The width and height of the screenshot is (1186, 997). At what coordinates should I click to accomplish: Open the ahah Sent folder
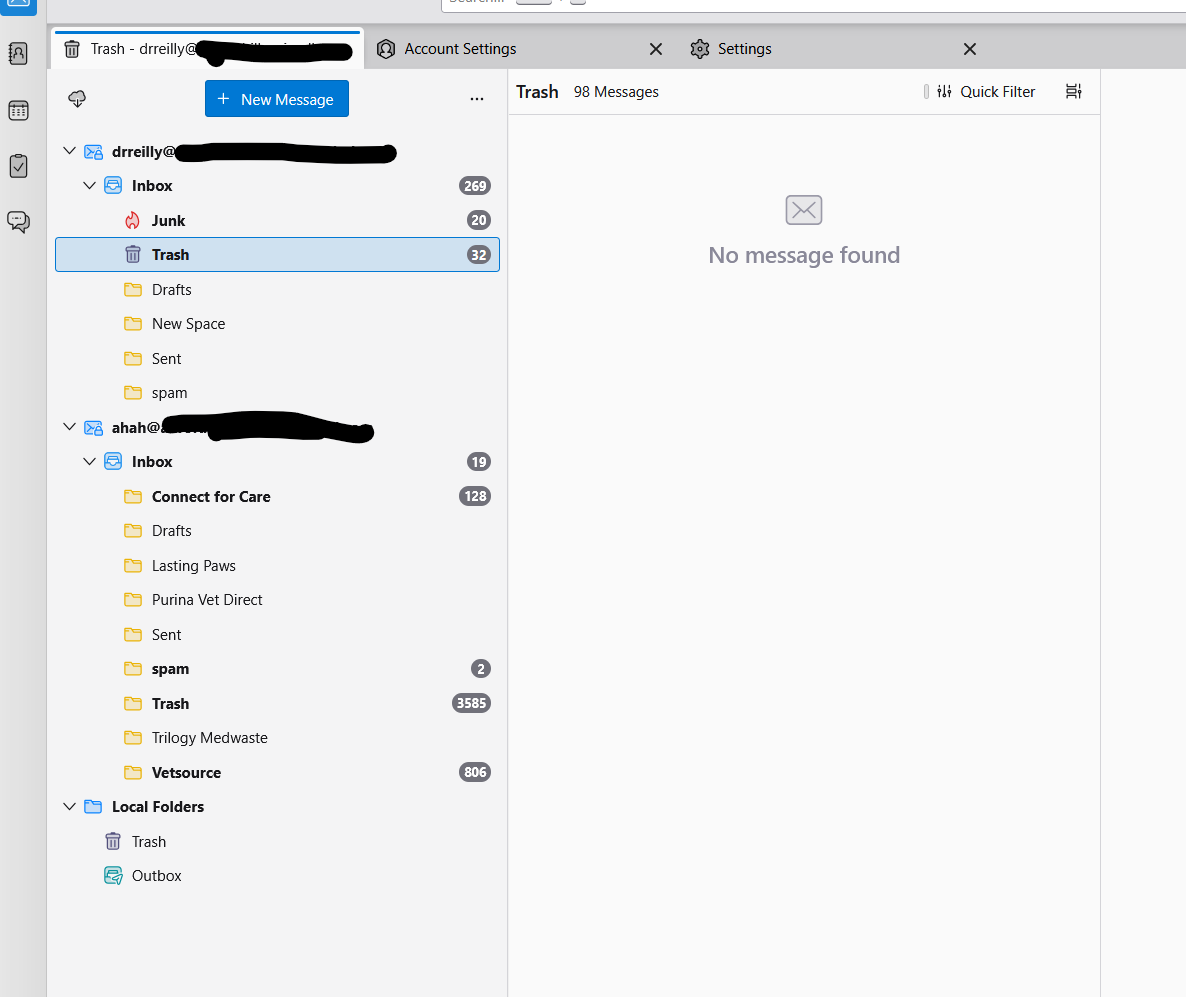(x=277, y=635)
